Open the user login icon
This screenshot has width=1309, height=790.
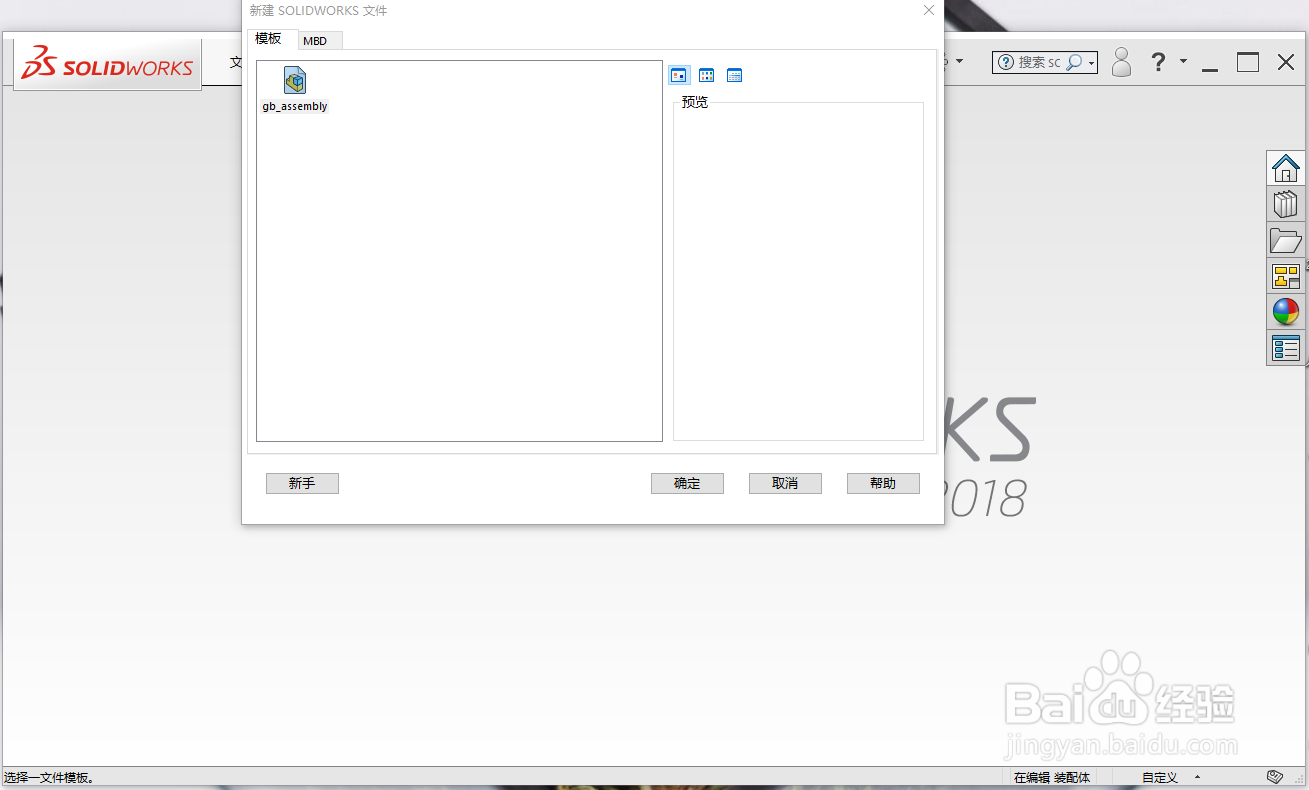click(1121, 62)
